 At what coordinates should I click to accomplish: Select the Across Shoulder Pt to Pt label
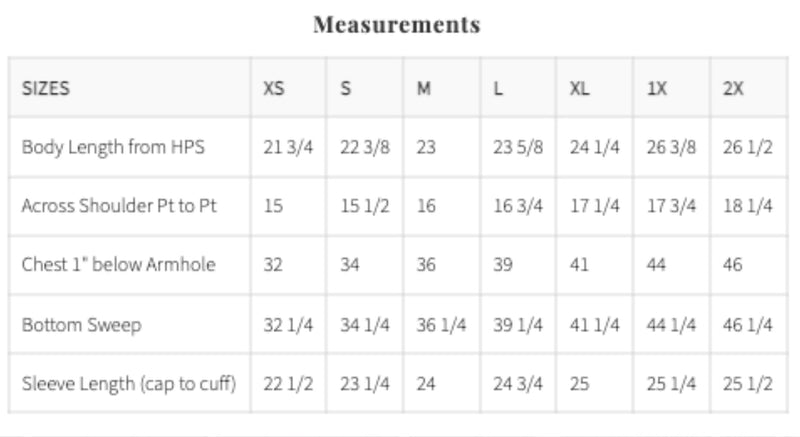click(x=119, y=206)
